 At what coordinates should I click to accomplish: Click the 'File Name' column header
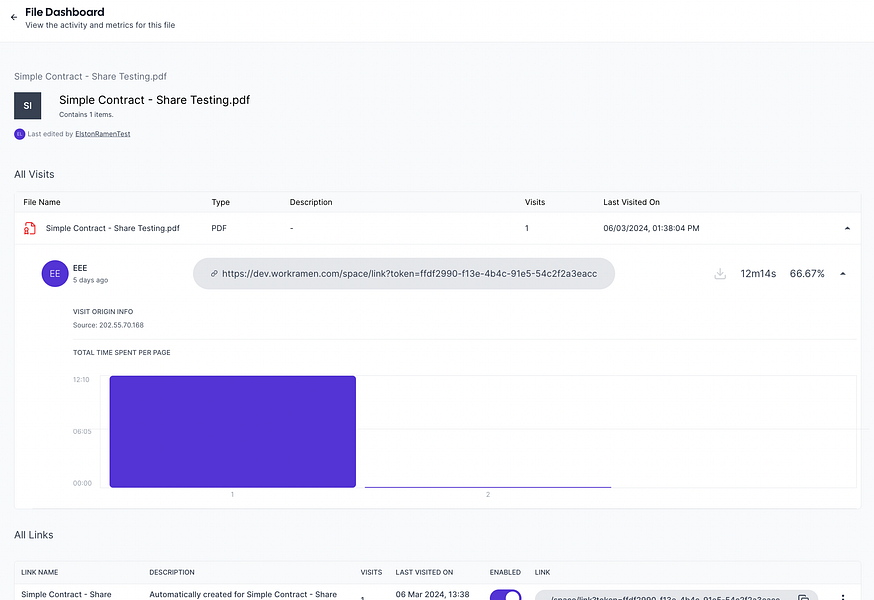tap(42, 202)
